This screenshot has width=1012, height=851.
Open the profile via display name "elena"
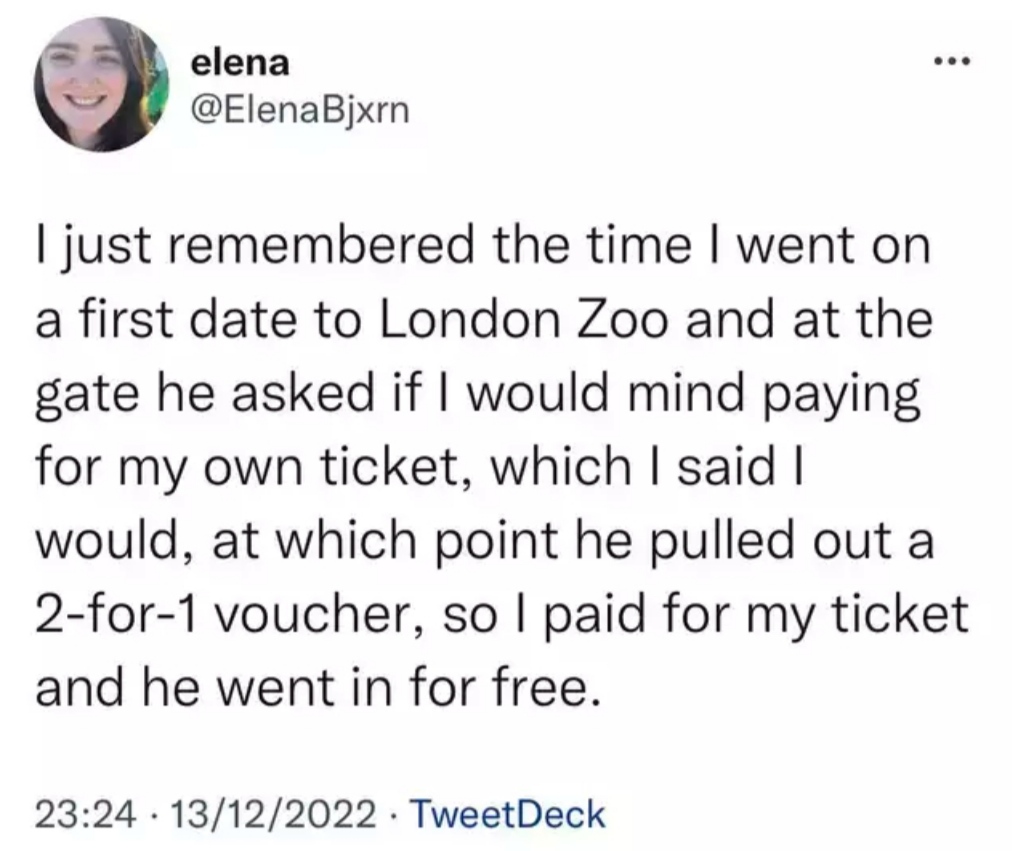tap(241, 63)
